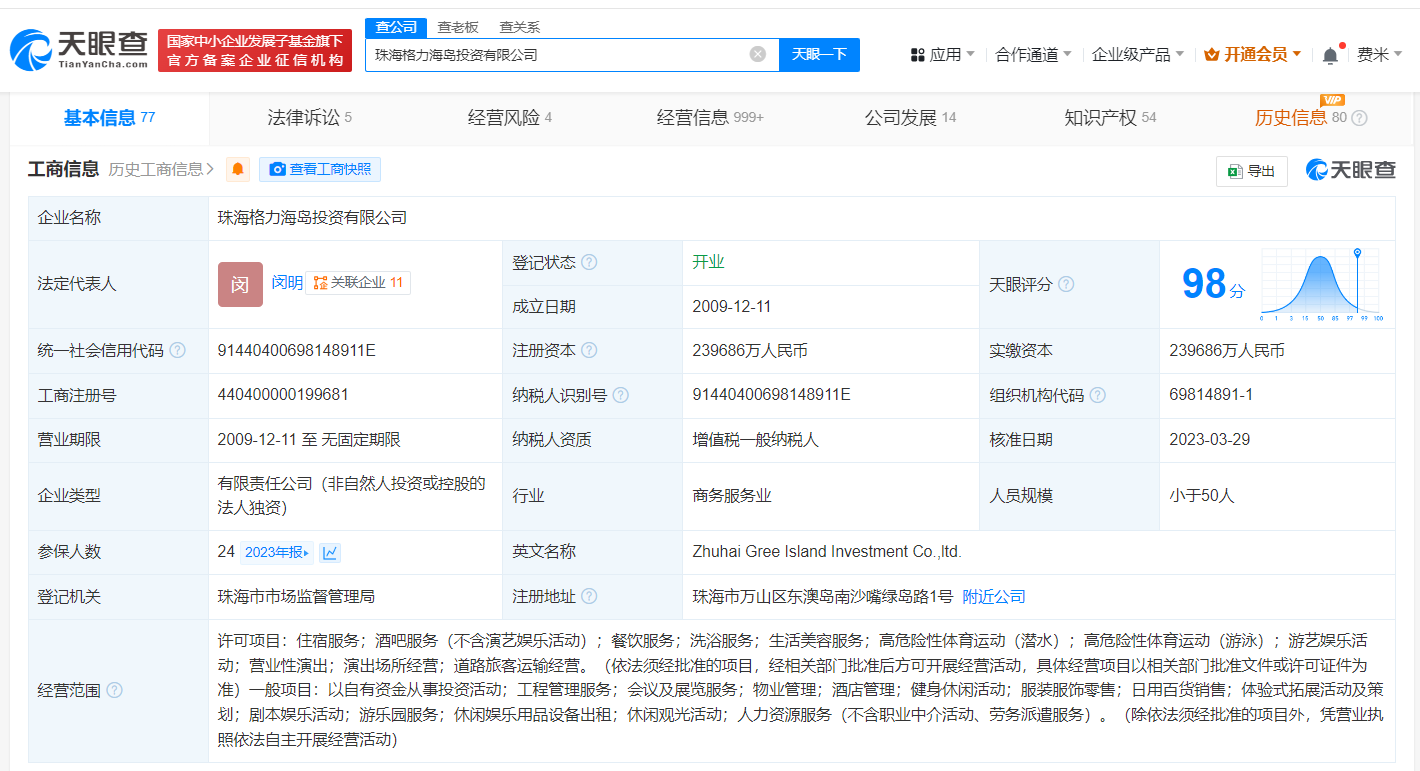
Task: Click help icon next to 统一社会信用代码
Action: click(177, 351)
